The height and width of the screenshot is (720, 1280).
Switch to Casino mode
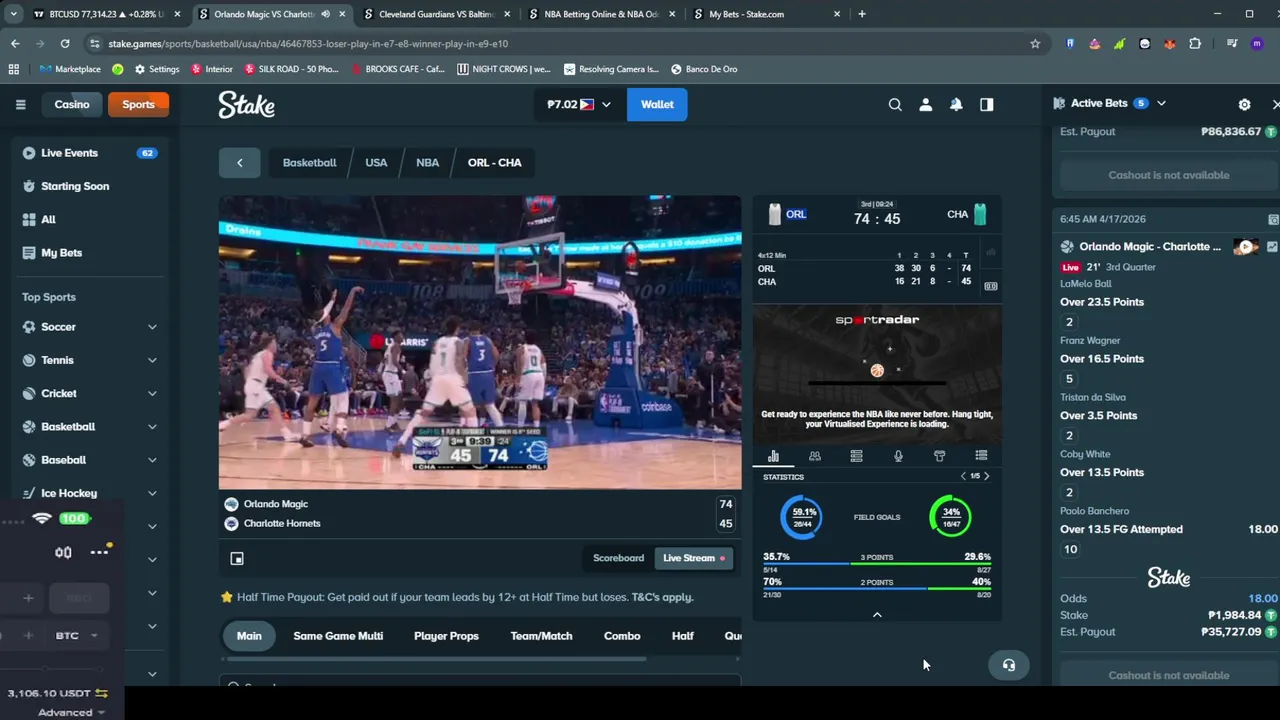pyautogui.click(x=72, y=104)
